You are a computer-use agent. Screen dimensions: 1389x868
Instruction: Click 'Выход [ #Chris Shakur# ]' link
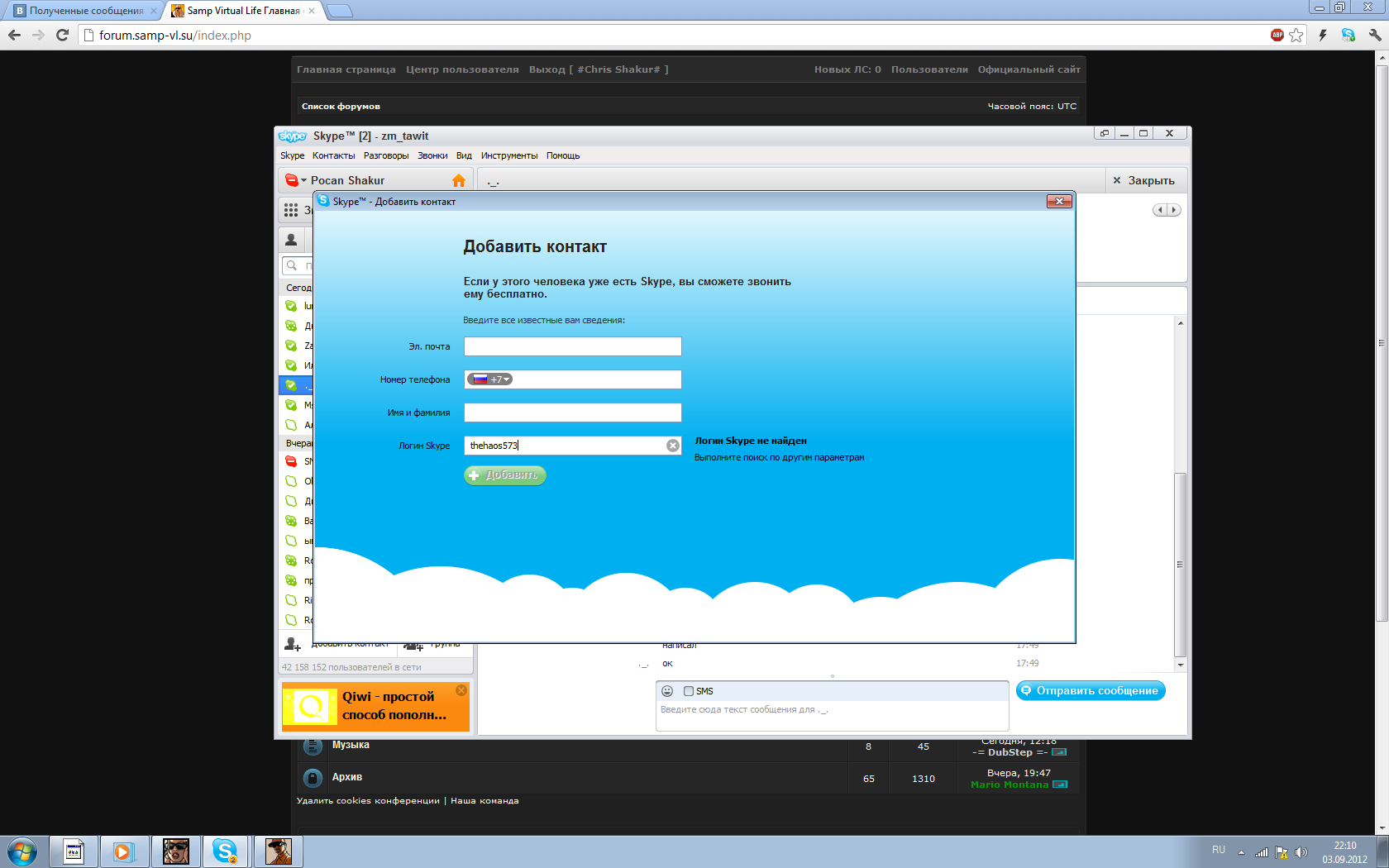pos(599,69)
